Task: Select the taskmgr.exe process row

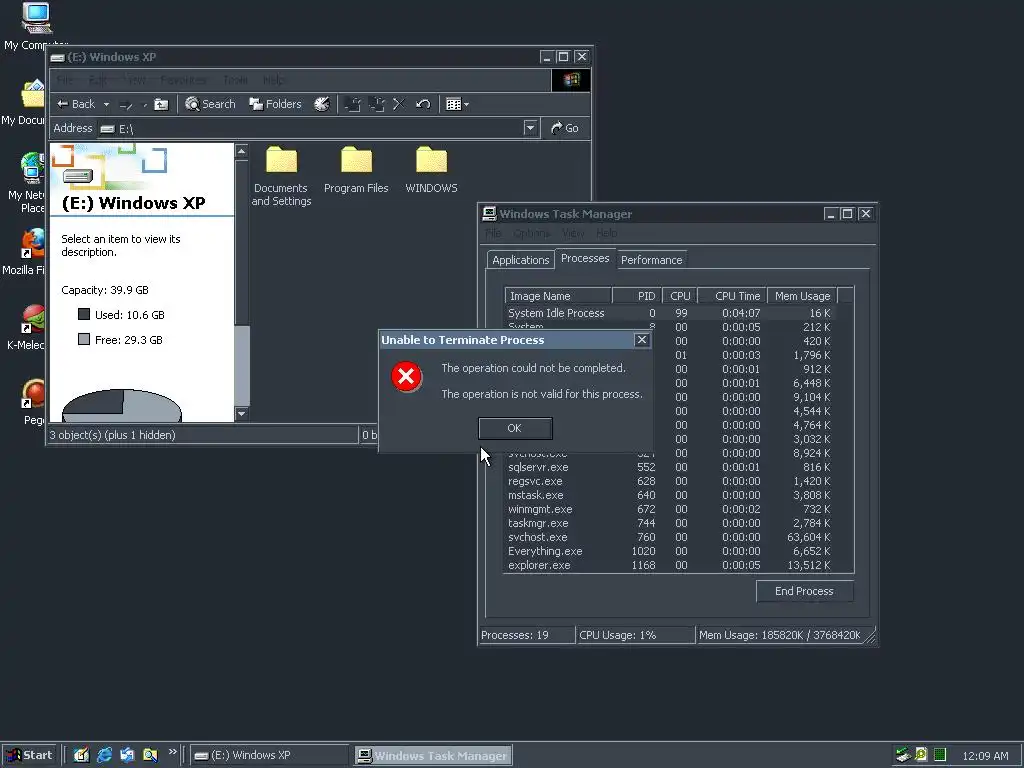Action: point(671,523)
